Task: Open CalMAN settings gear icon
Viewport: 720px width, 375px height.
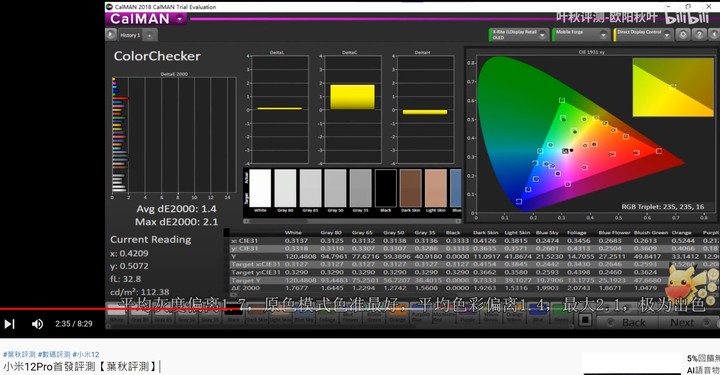Action: point(683,34)
